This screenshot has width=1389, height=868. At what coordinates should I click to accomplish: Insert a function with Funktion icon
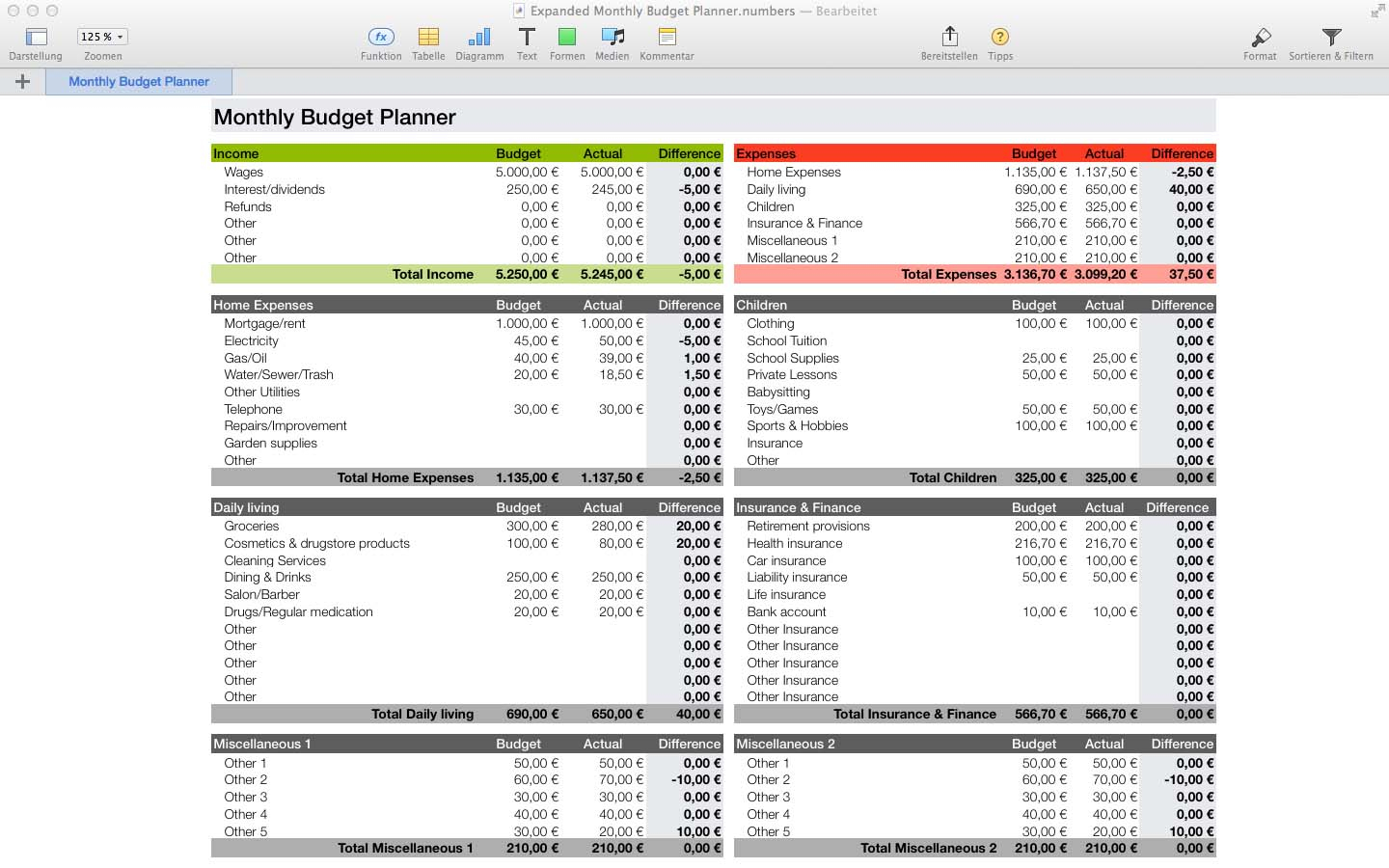tap(381, 38)
